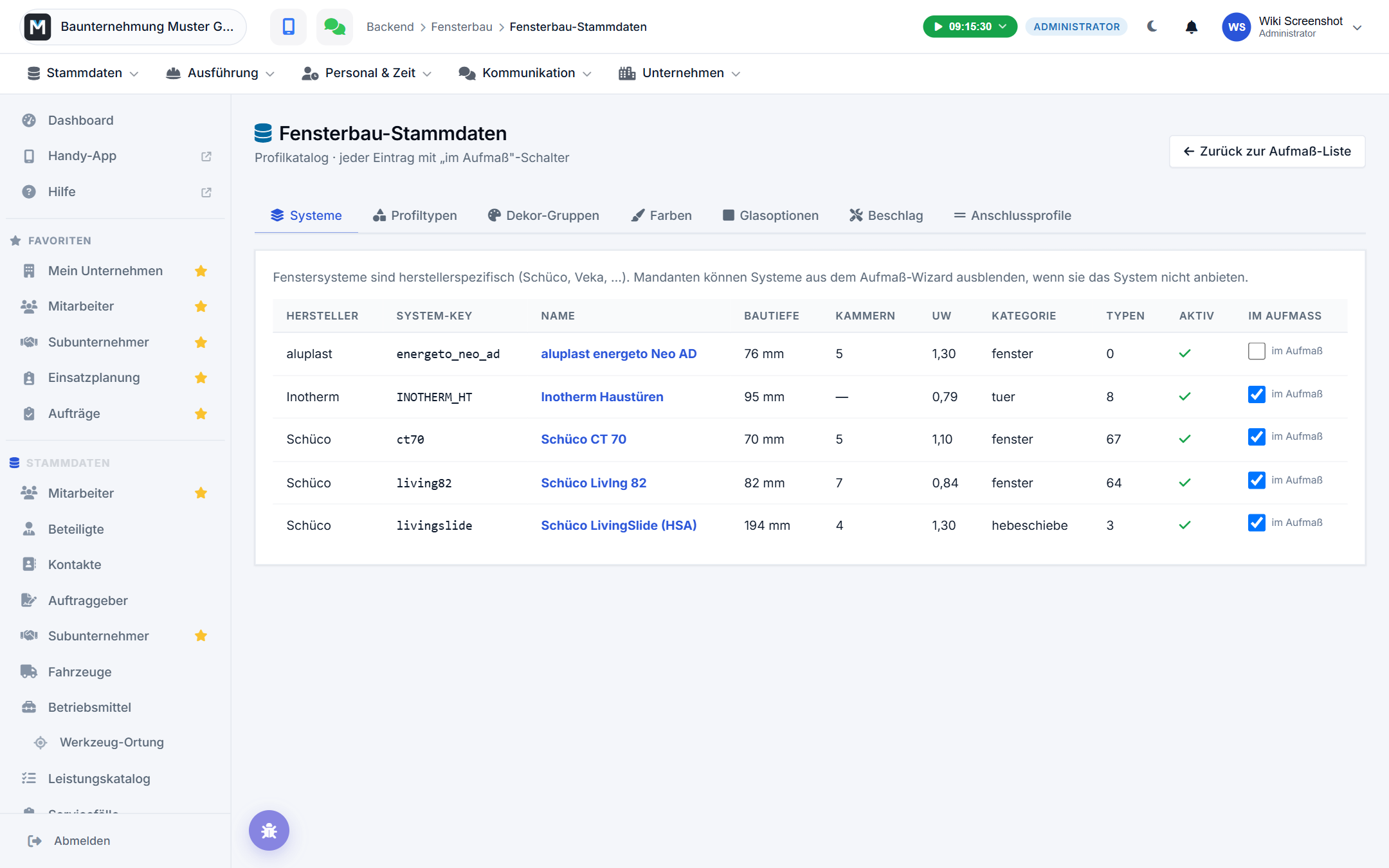Image resolution: width=1389 pixels, height=868 pixels.
Task: Uncheck im Aufmaß for Schüco LivingSlide
Action: click(x=1257, y=523)
